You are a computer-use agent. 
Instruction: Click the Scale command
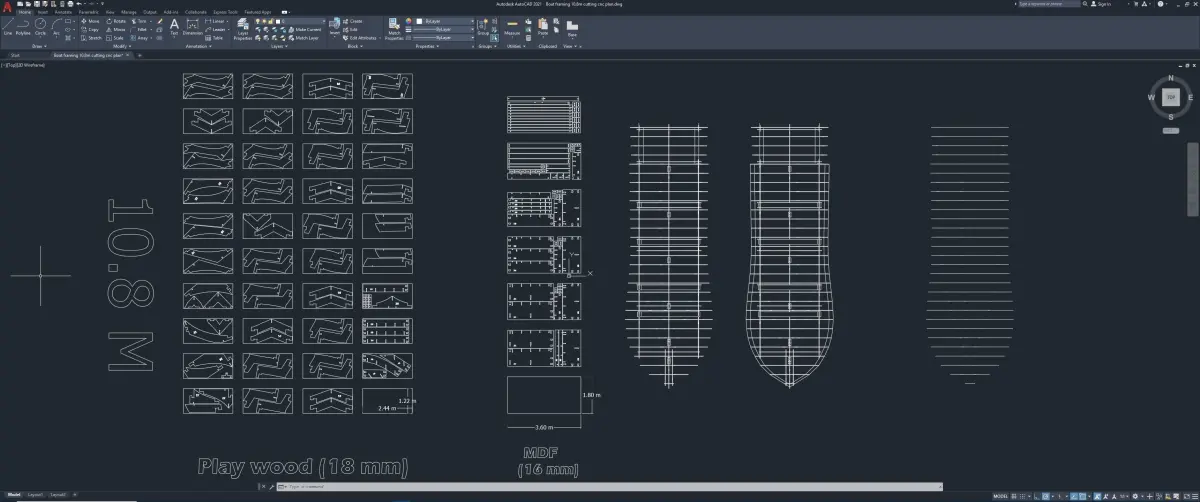[x=115, y=38]
